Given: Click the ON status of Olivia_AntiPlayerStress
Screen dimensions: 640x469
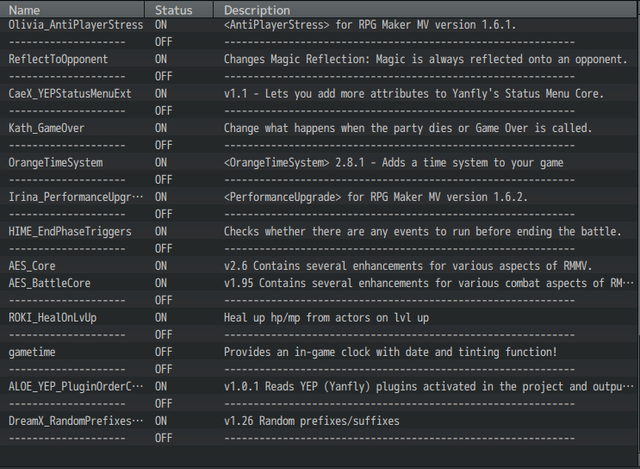Looking at the screenshot, I should (x=161, y=25).
